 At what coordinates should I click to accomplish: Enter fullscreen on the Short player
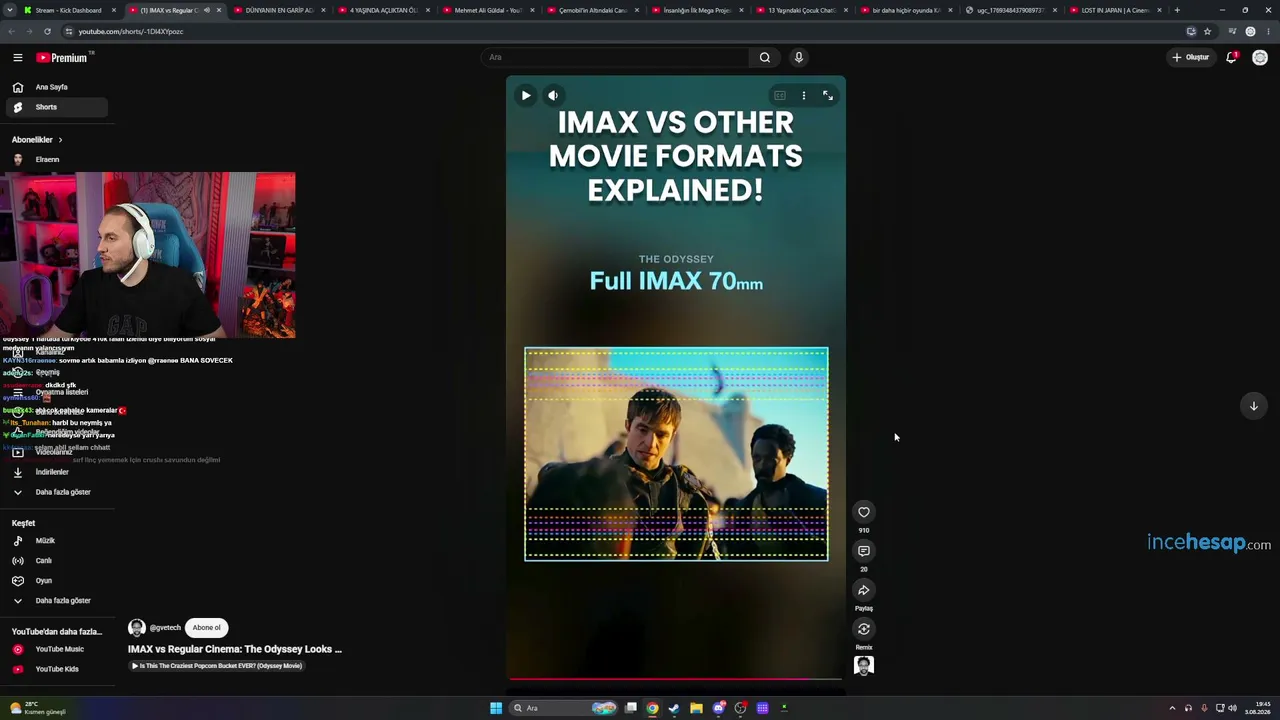(x=828, y=95)
